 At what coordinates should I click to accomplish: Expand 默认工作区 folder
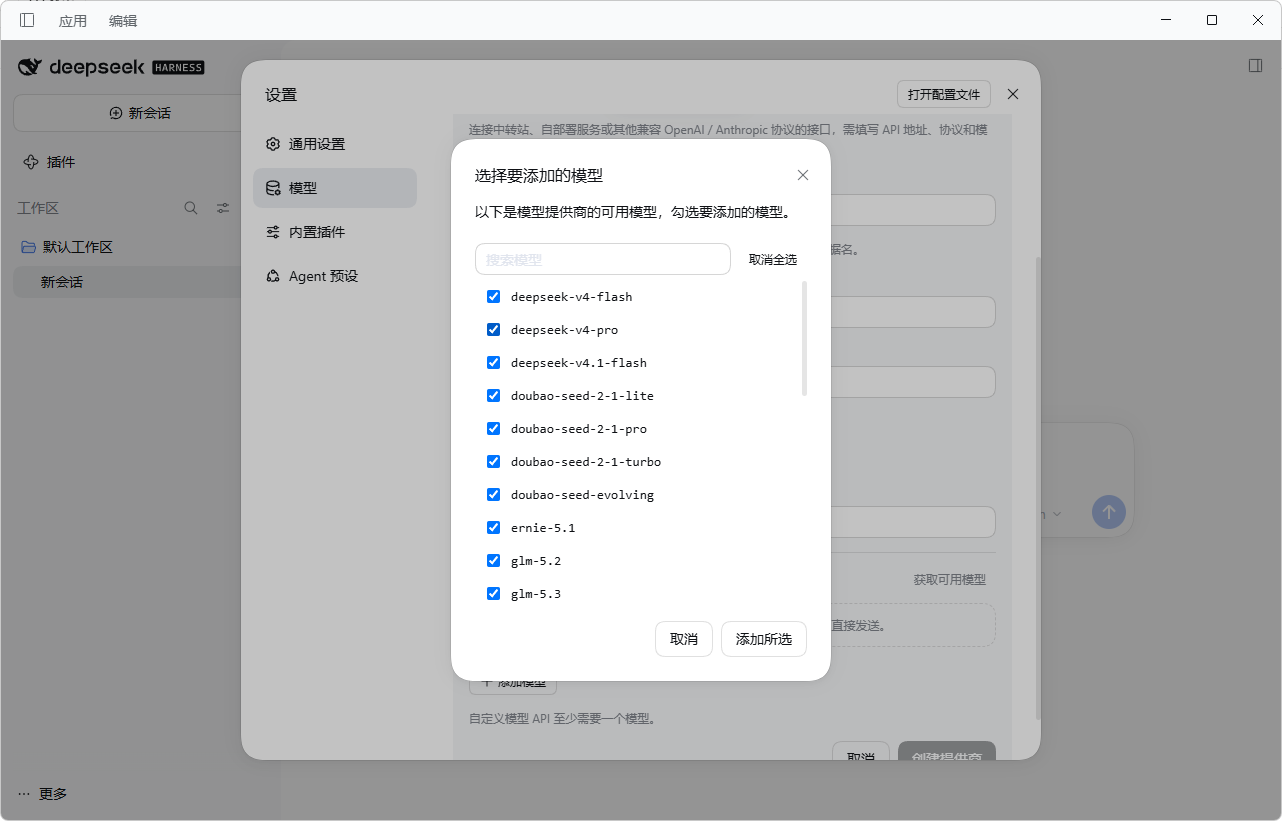pyautogui.click(x=77, y=247)
